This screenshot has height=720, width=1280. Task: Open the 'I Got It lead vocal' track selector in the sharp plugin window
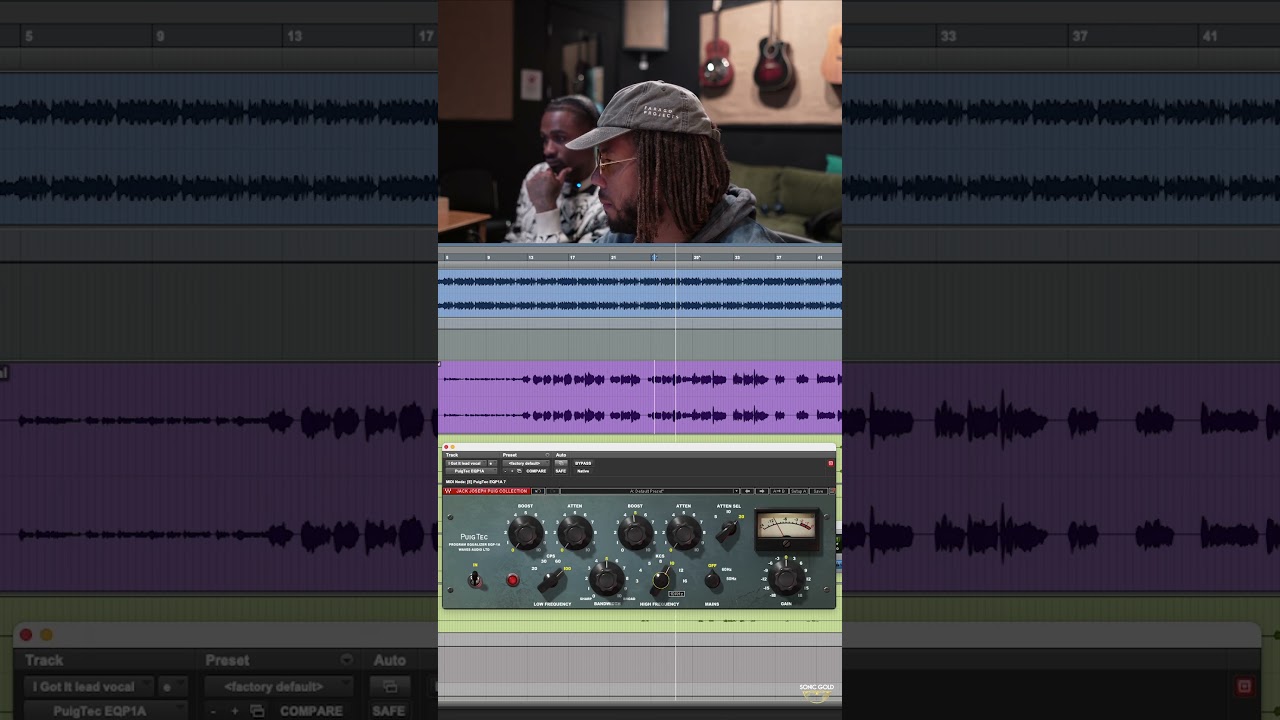click(466, 463)
